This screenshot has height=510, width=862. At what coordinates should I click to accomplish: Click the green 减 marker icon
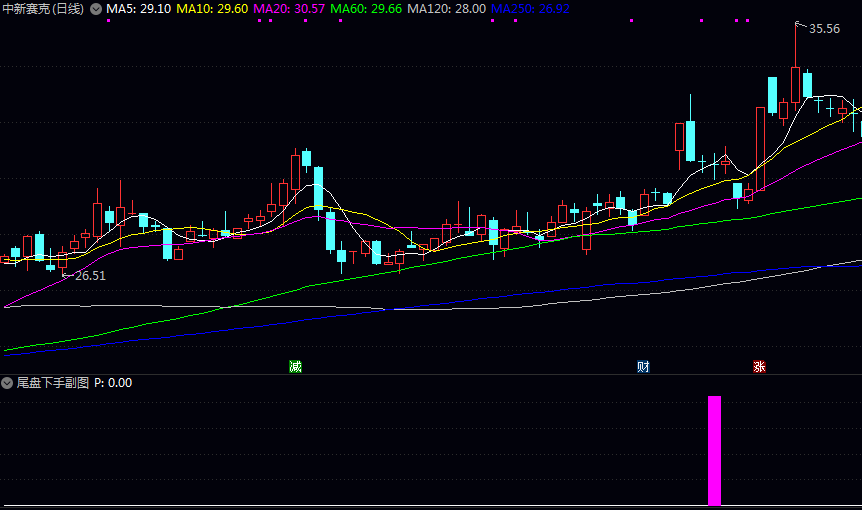[x=295, y=367]
